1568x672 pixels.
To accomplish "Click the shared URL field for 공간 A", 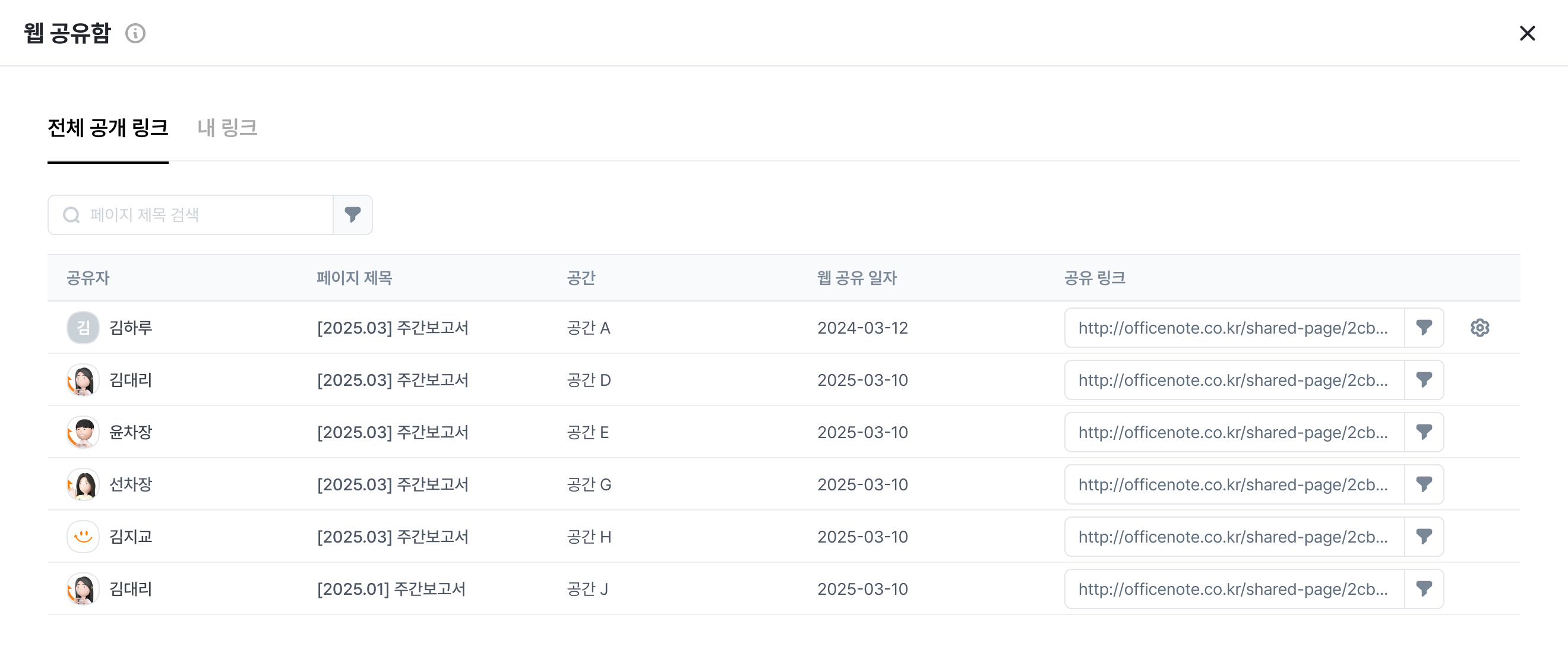I will click(1233, 328).
